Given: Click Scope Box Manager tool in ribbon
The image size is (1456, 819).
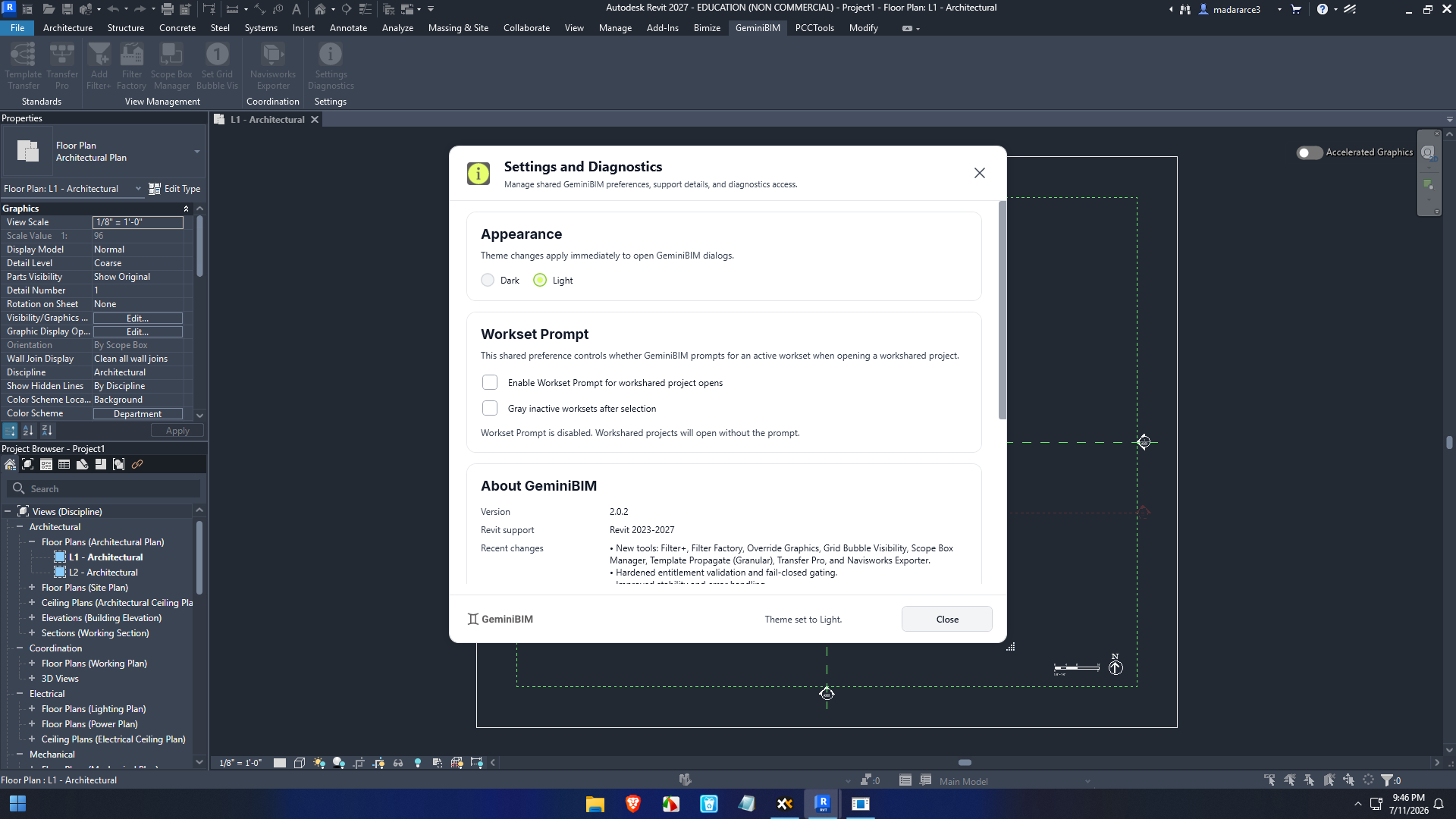Looking at the screenshot, I should (171, 66).
